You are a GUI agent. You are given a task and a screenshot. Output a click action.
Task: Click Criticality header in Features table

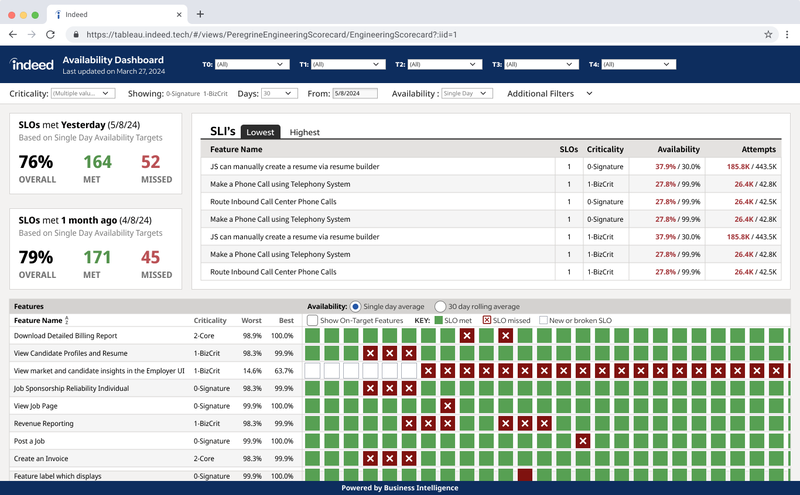coord(210,320)
